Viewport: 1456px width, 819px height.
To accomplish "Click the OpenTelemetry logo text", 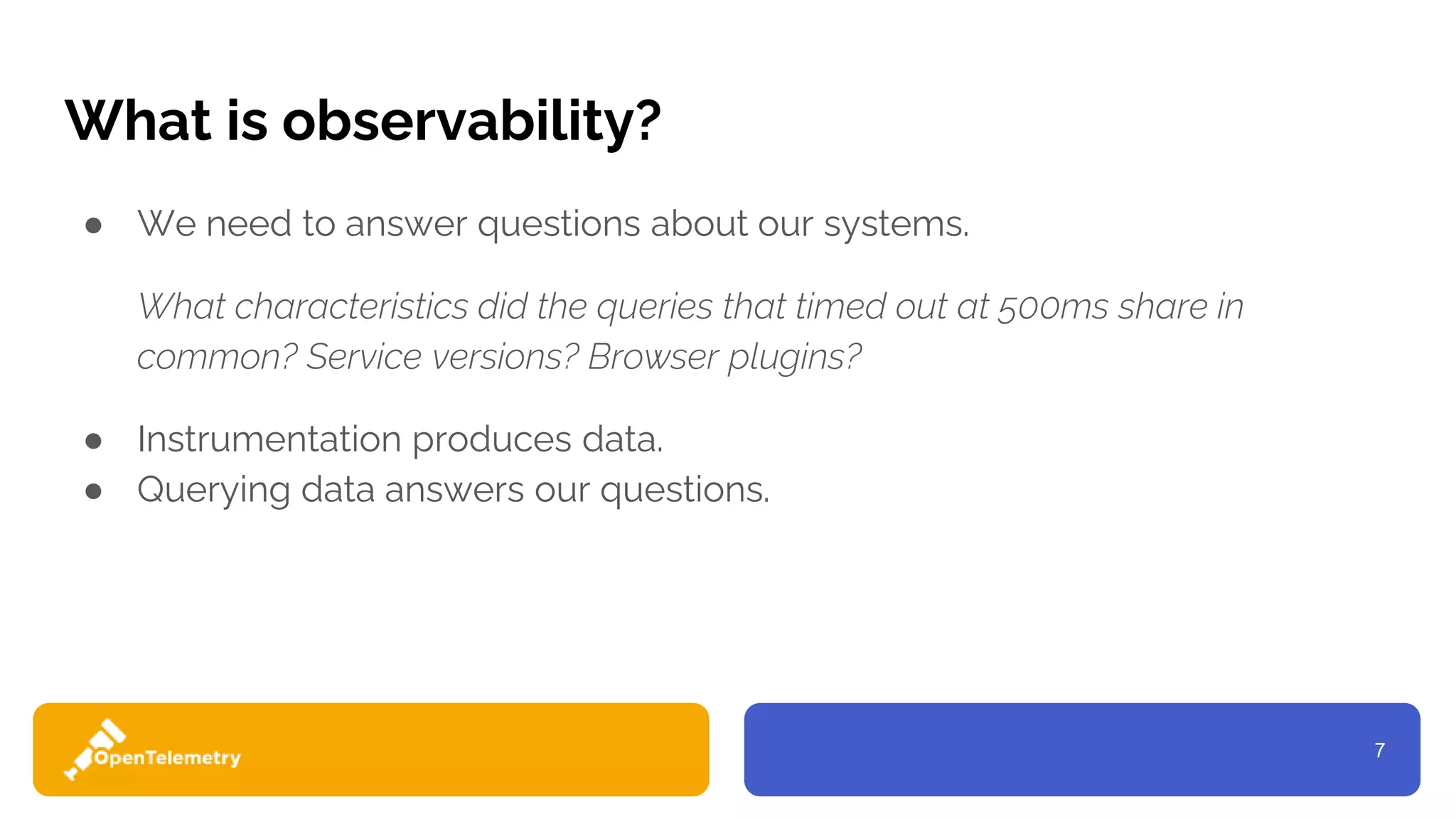I will pyautogui.click(x=168, y=758).
